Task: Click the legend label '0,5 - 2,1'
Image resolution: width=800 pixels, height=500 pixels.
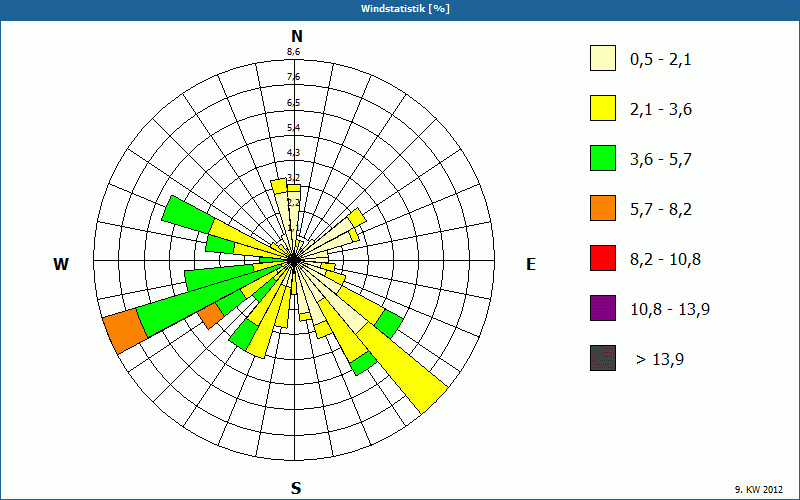Action: (x=661, y=60)
